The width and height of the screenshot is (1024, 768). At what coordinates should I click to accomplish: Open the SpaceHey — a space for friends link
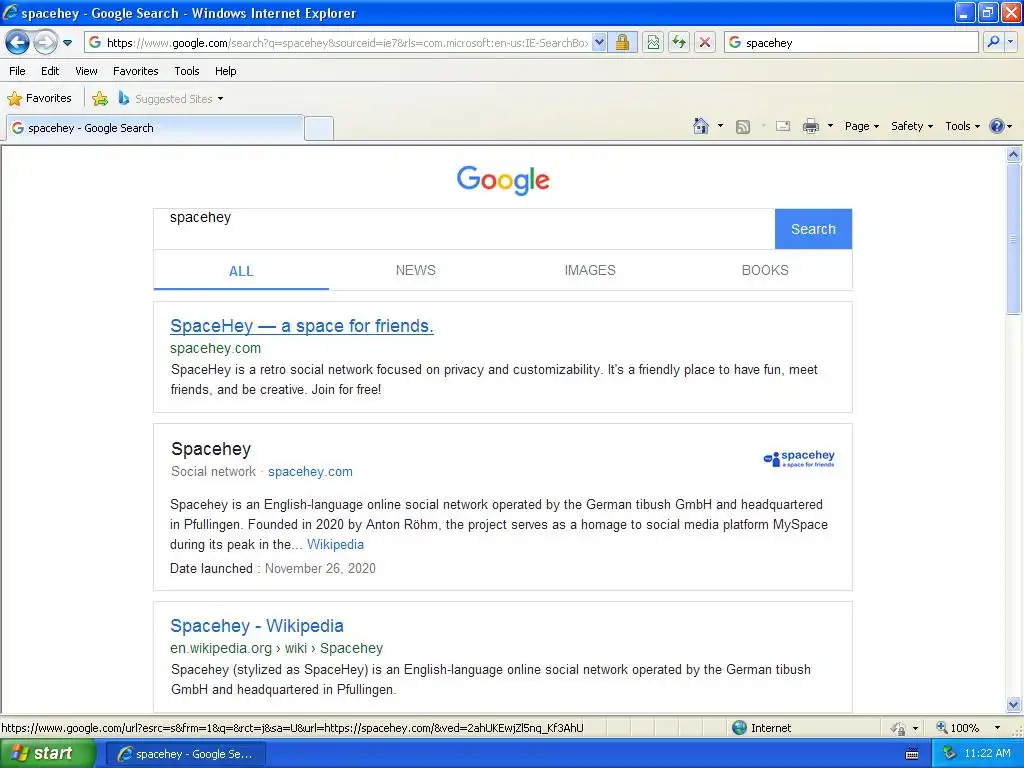click(302, 326)
